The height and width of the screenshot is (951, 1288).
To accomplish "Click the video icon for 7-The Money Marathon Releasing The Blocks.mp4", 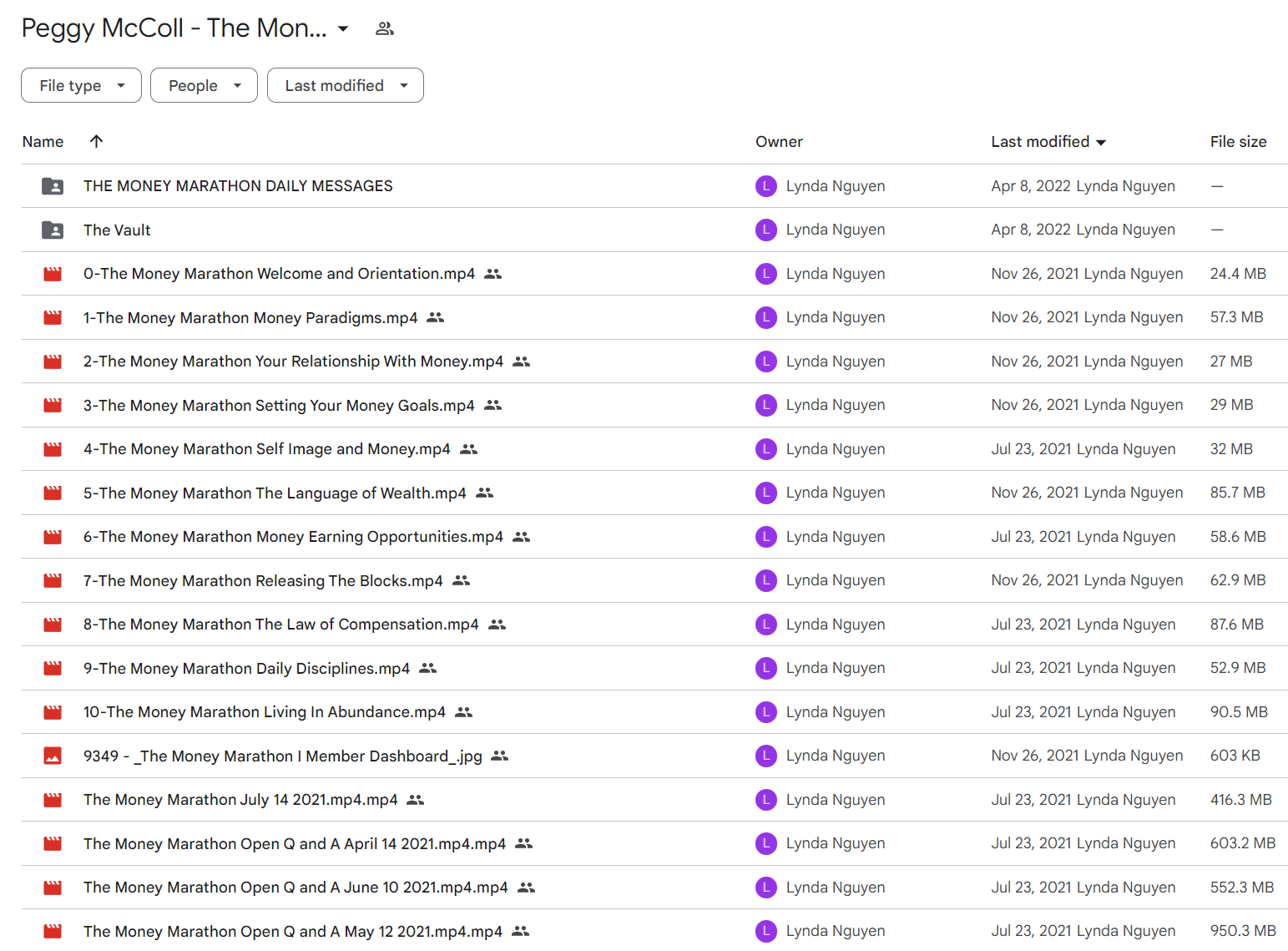I will [x=53, y=580].
